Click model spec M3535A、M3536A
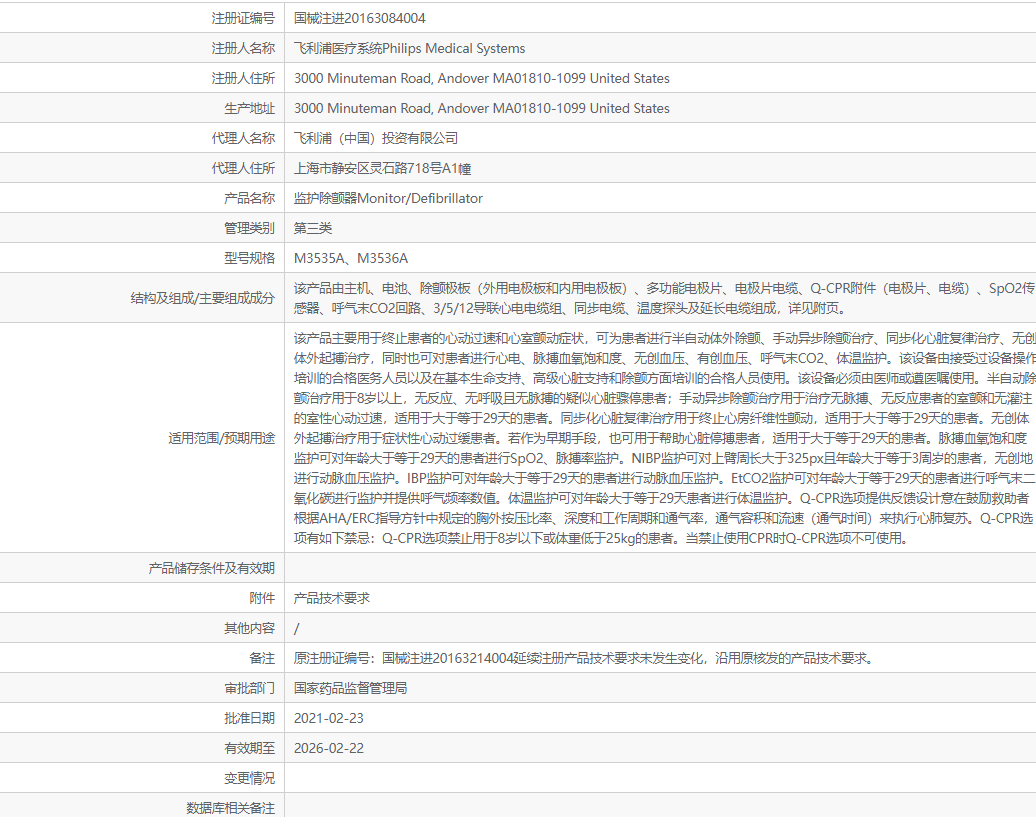 coord(351,258)
